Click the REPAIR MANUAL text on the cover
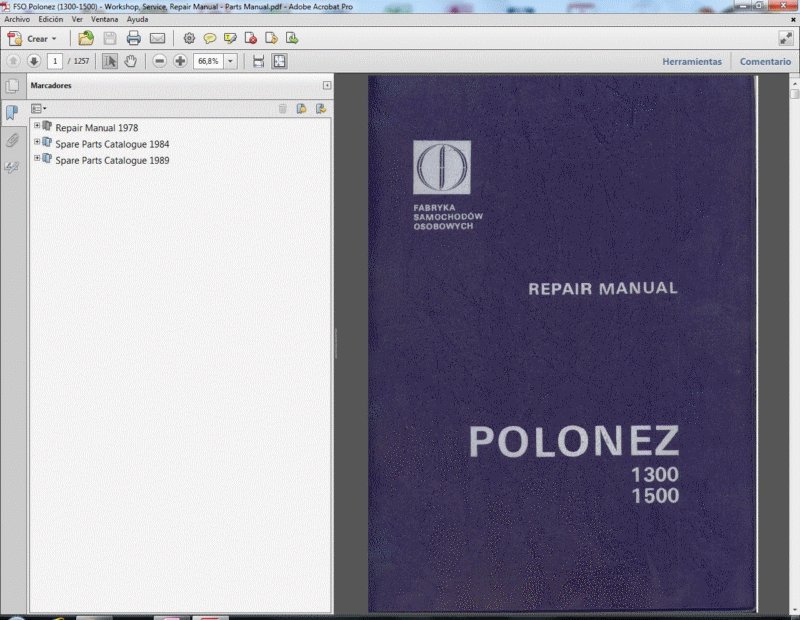 pos(603,288)
